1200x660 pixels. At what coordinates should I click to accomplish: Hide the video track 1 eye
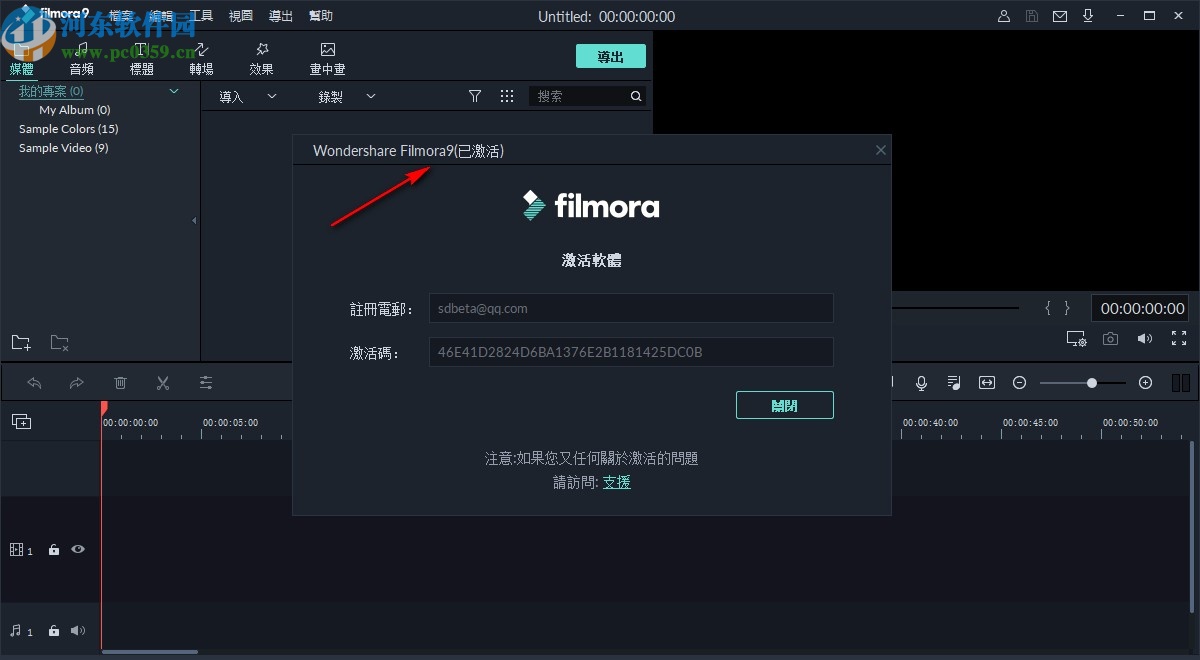78,549
